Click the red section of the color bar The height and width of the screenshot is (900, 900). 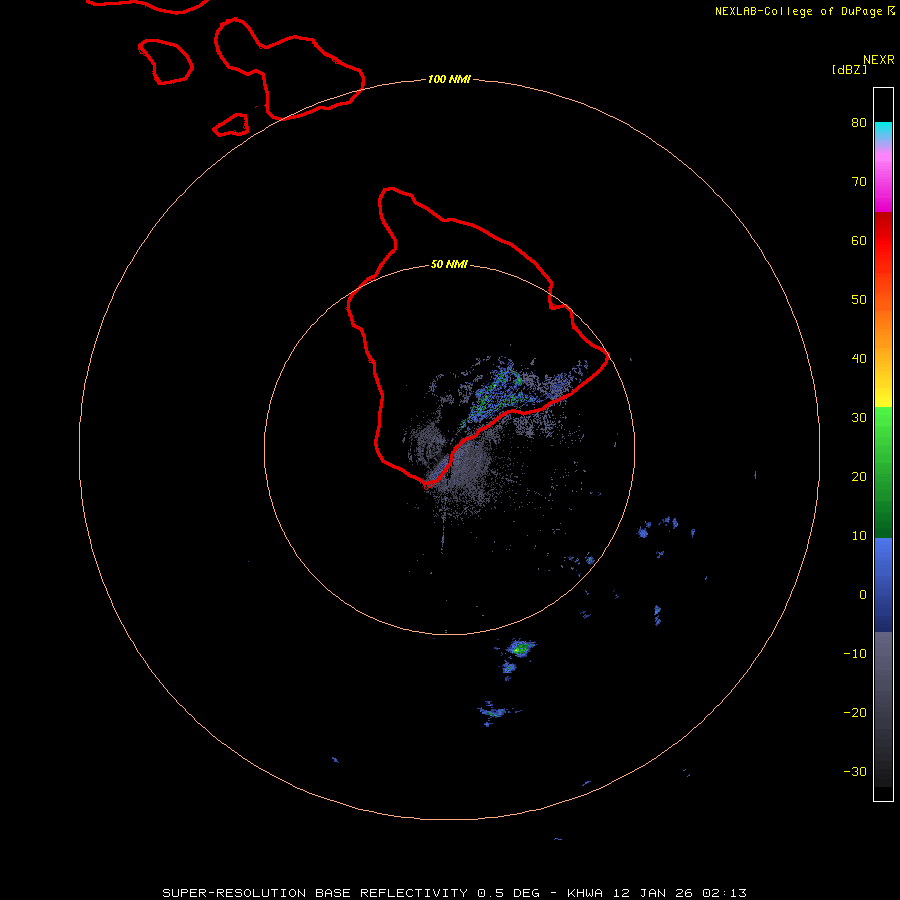click(x=883, y=241)
